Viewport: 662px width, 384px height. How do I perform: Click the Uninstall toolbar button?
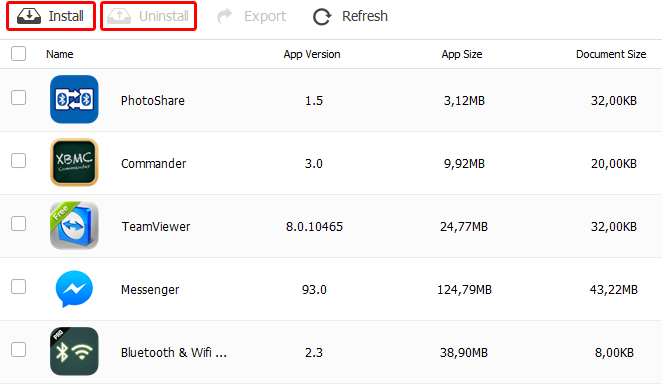pos(148,16)
